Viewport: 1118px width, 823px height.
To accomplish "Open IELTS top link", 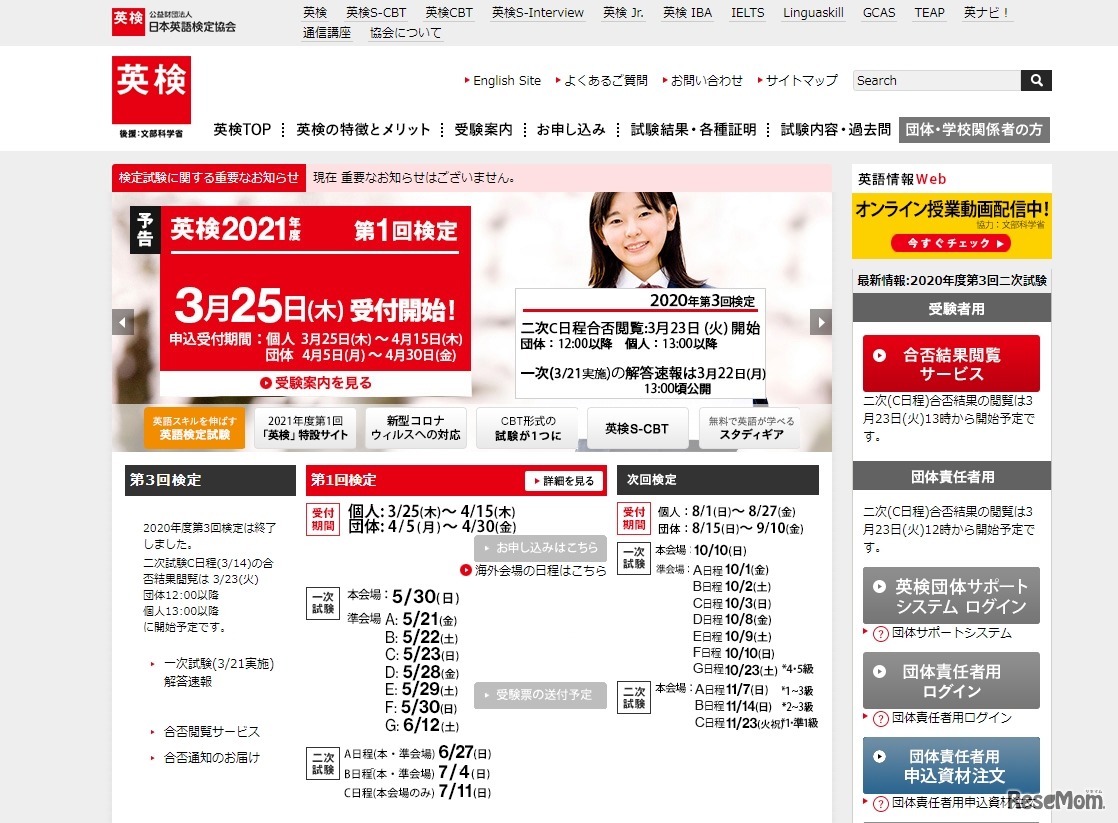I will coord(747,13).
